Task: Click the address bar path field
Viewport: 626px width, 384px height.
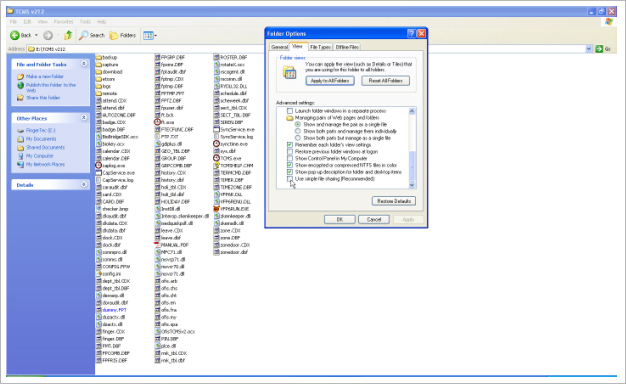Action: (306, 49)
